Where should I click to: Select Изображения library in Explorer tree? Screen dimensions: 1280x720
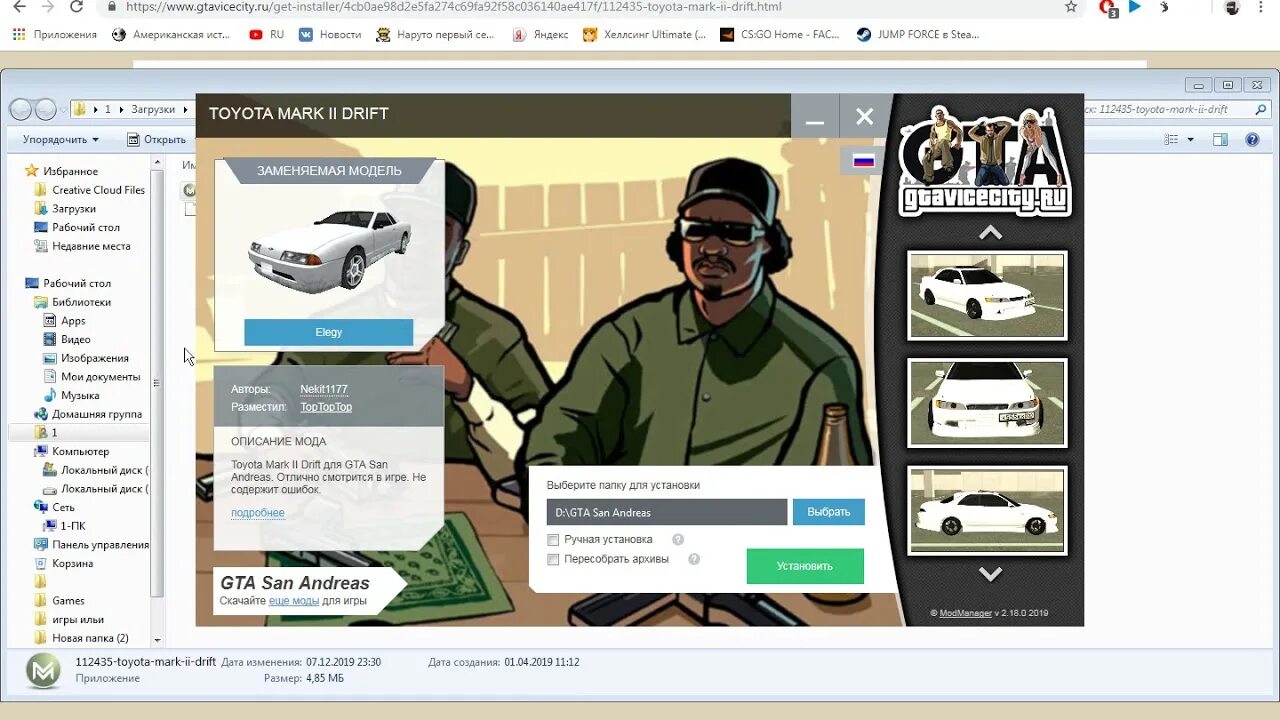click(x=86, y=358)
